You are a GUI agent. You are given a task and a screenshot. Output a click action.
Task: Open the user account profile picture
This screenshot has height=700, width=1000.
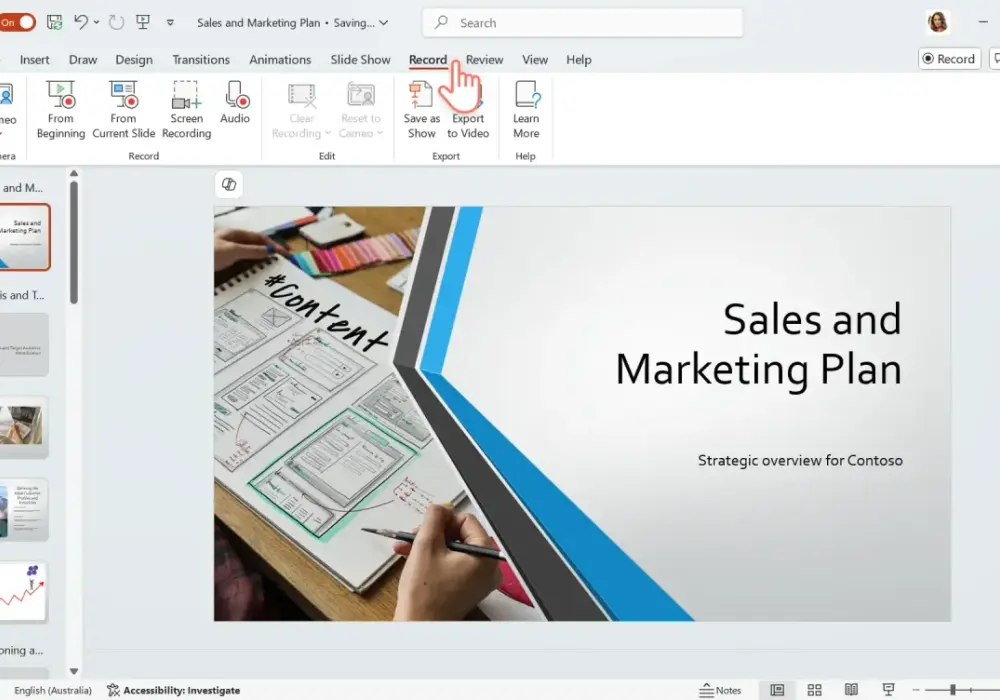coord(938,22)
